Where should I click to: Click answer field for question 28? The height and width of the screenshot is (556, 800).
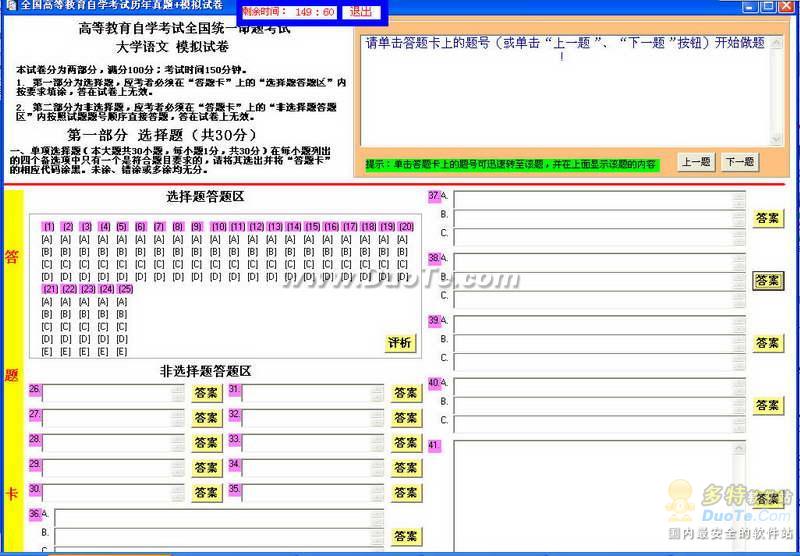click(x=113, y=443)
